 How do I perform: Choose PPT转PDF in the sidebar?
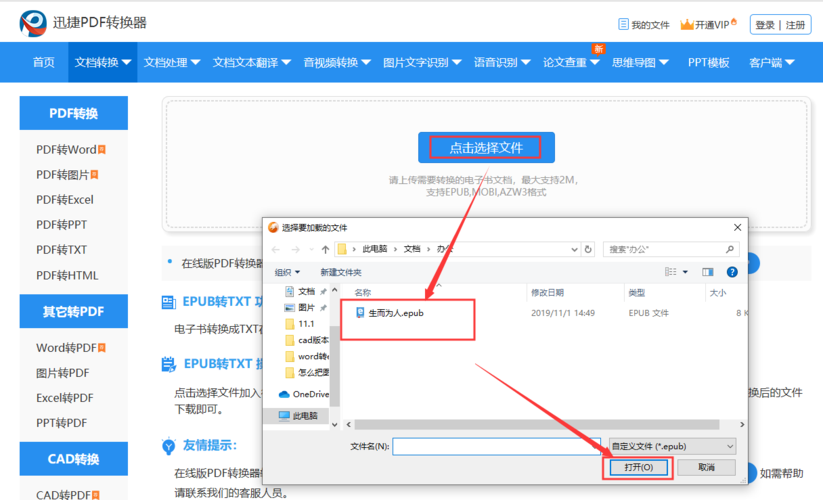click(x=61, y=423)
